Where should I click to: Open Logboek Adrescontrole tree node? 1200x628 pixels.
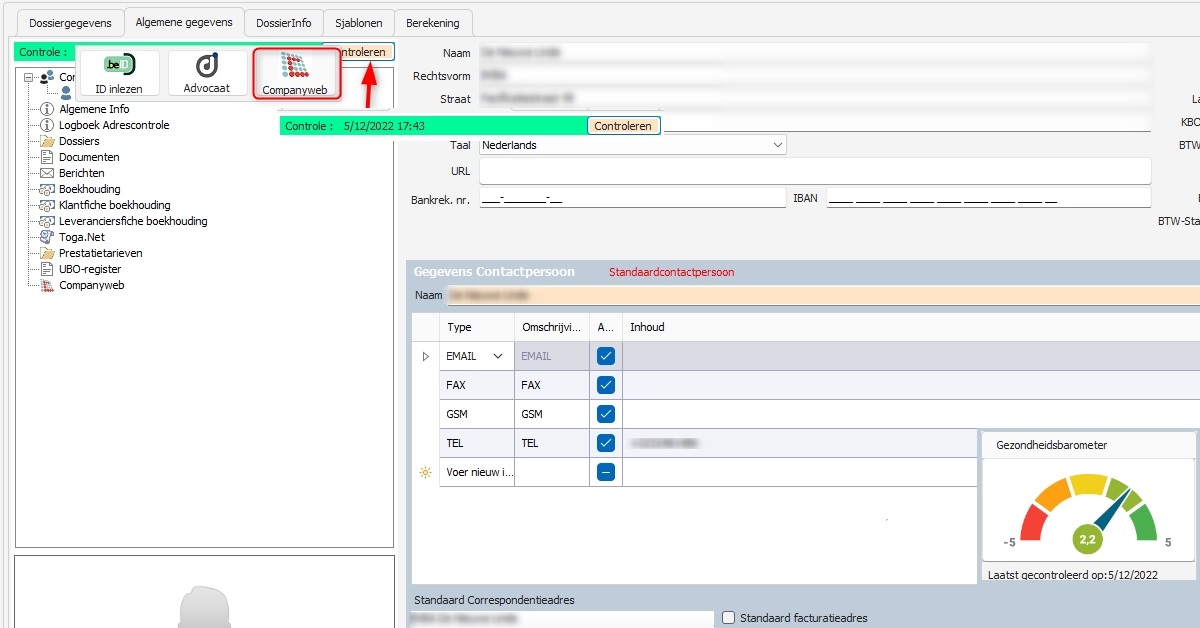pos(114,125)
